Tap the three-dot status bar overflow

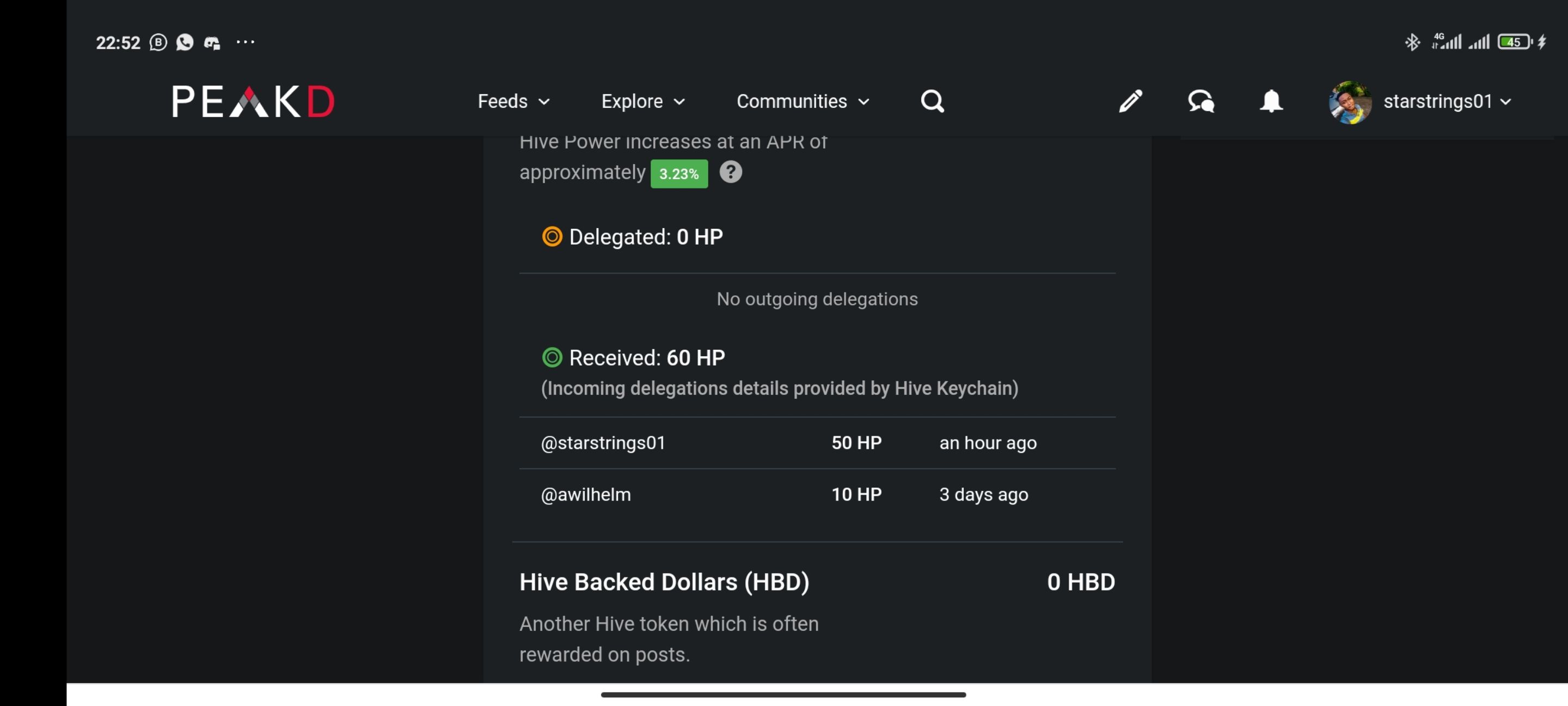246,42
